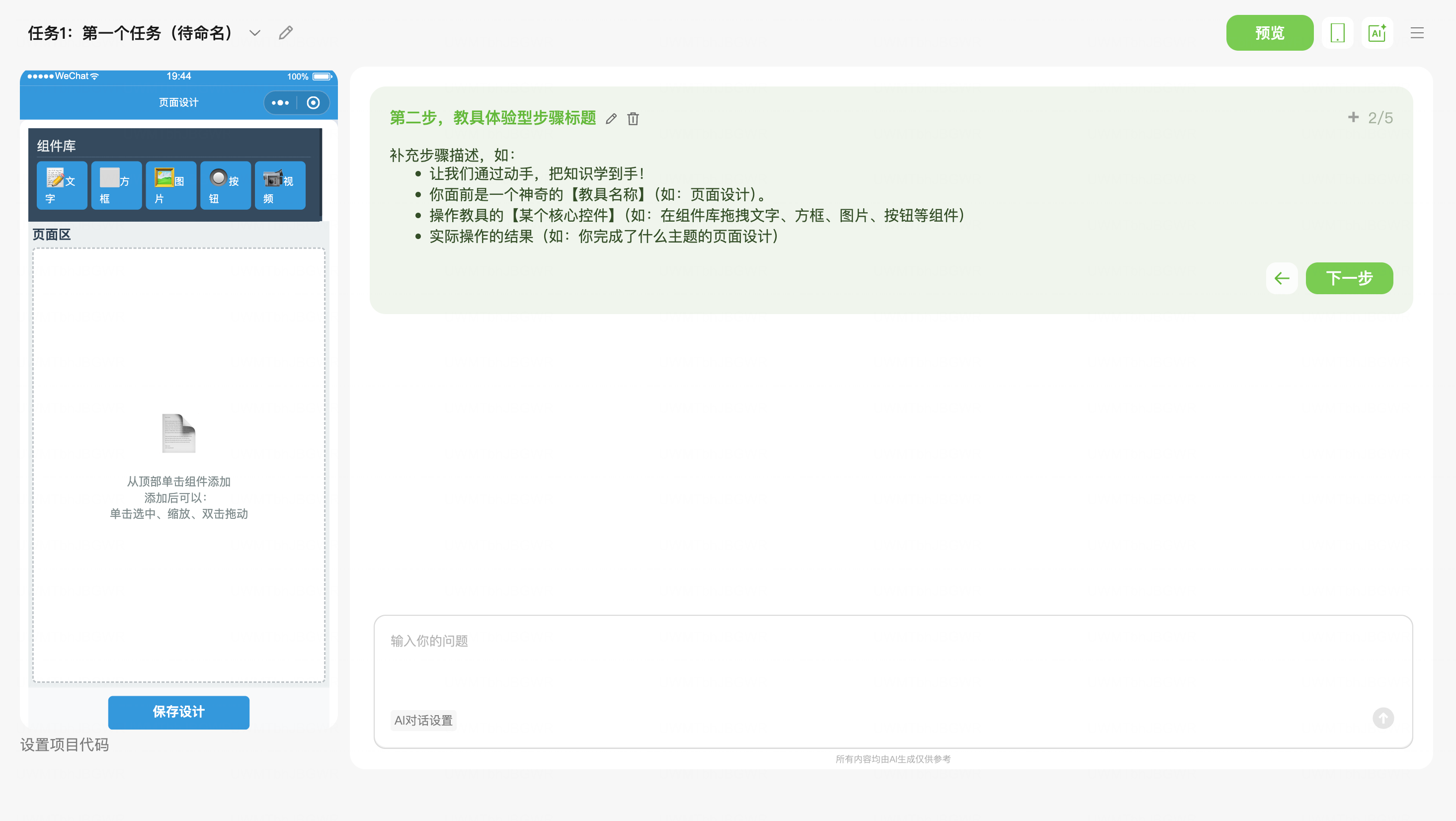
Task: Expand the task name dropdown chevron
Action: (255, 33)
